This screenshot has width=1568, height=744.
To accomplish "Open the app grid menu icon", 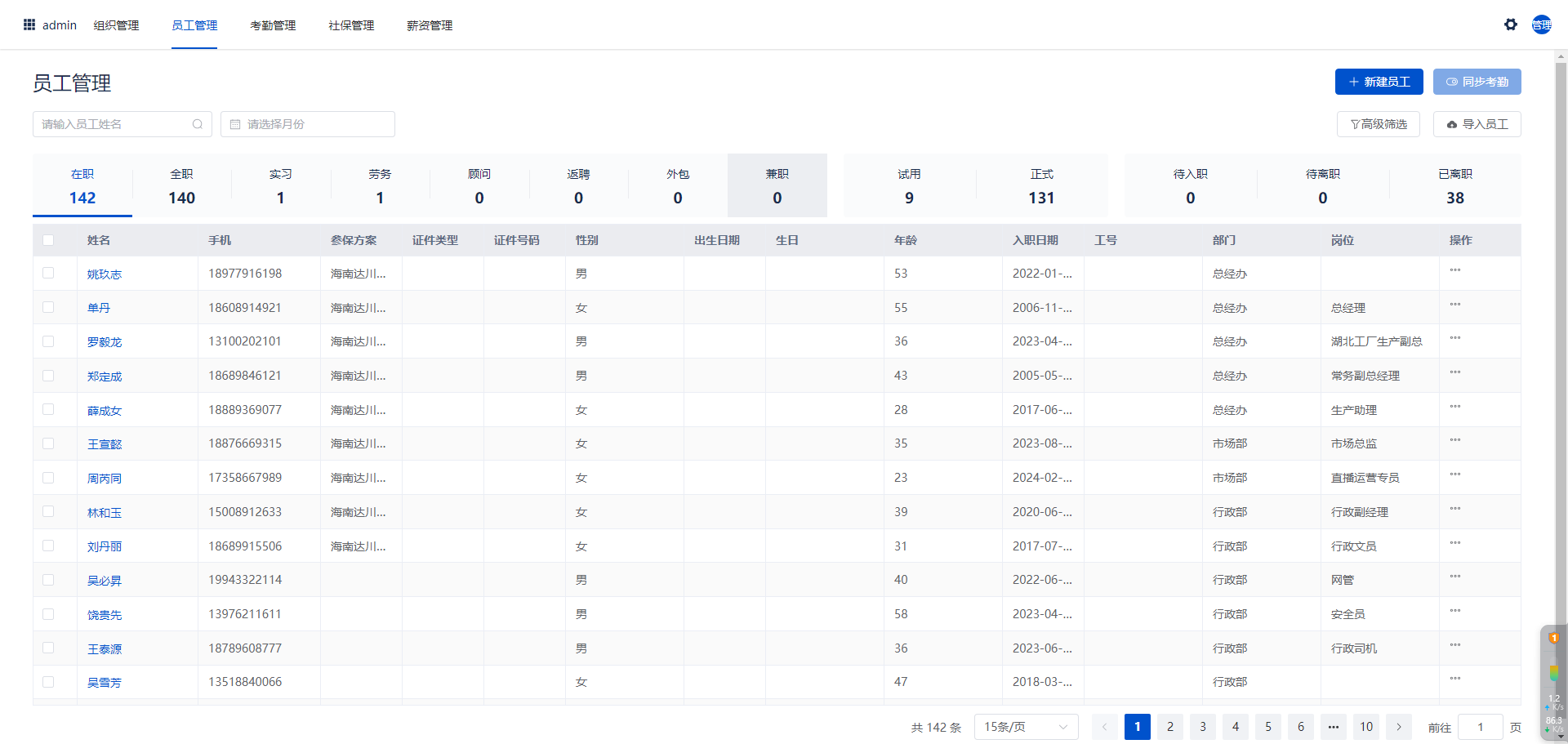I will tap(29, 25).
